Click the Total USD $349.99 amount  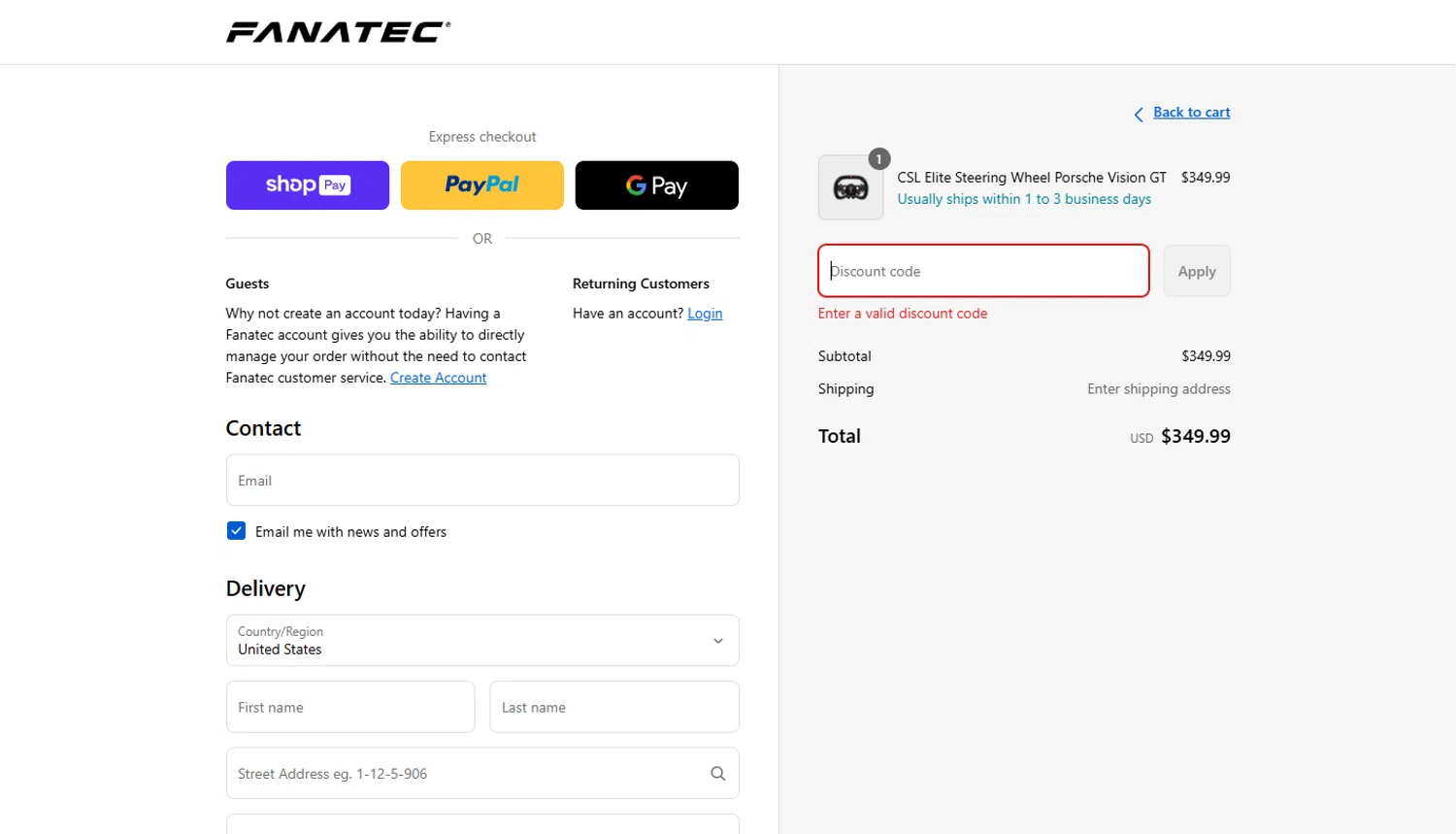click(x=1180, y=437)
